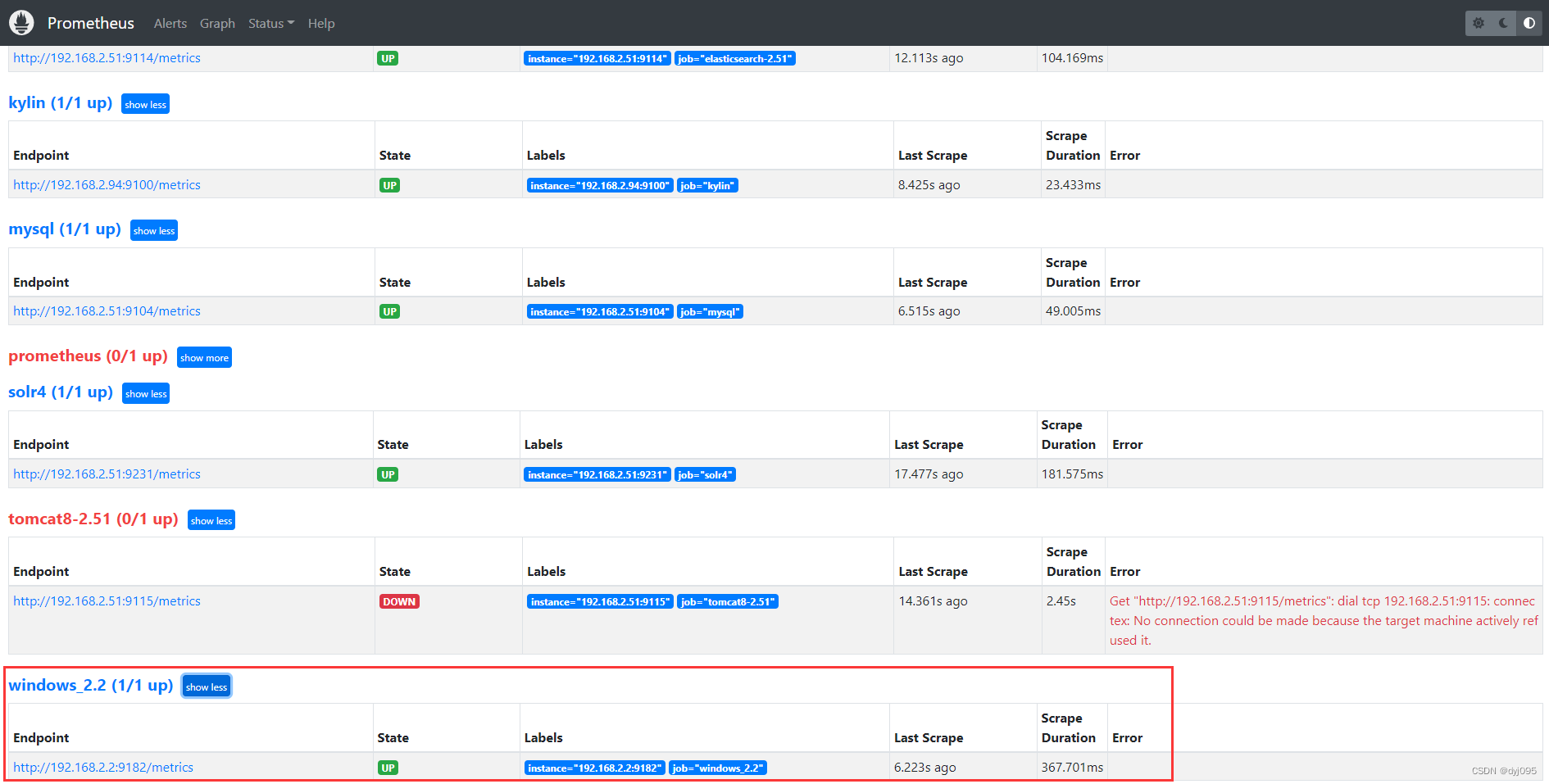Click the 17.477s ago last scrape value
The image size is (1549, 784).
(929, 474)
